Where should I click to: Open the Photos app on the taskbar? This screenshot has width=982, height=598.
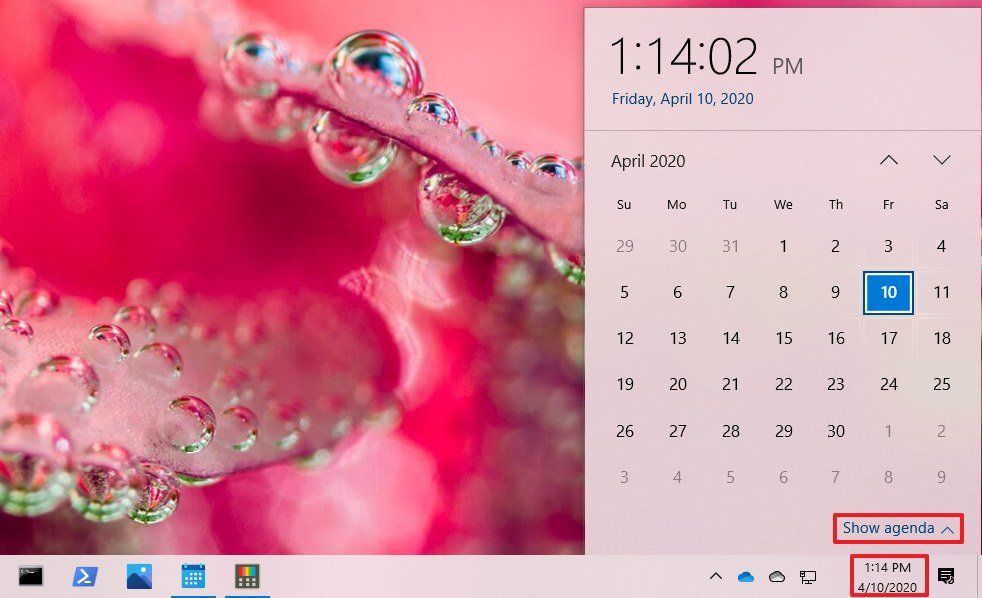tap(139, 577)
